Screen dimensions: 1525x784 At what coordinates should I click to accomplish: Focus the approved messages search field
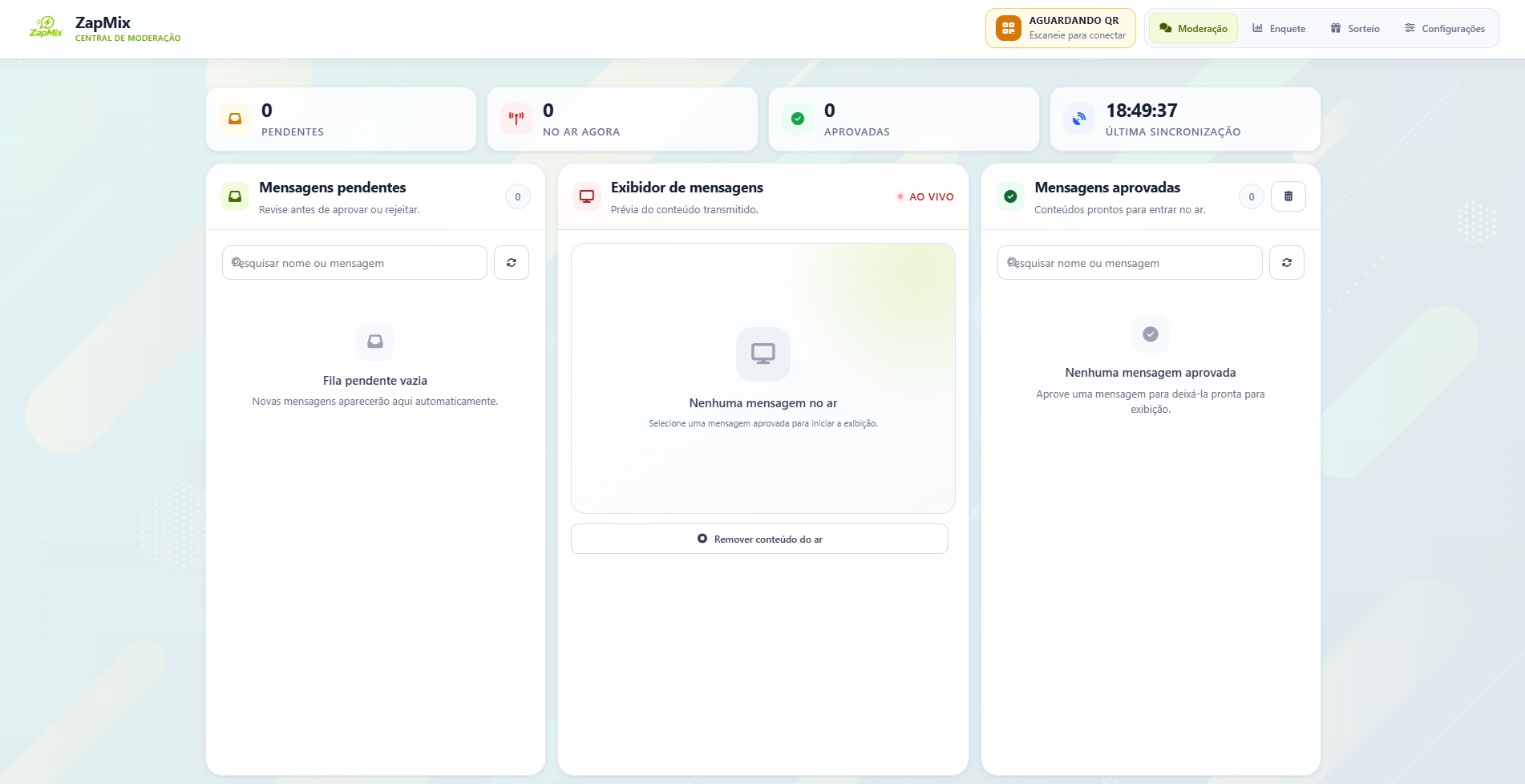[x=1130, y=262]
